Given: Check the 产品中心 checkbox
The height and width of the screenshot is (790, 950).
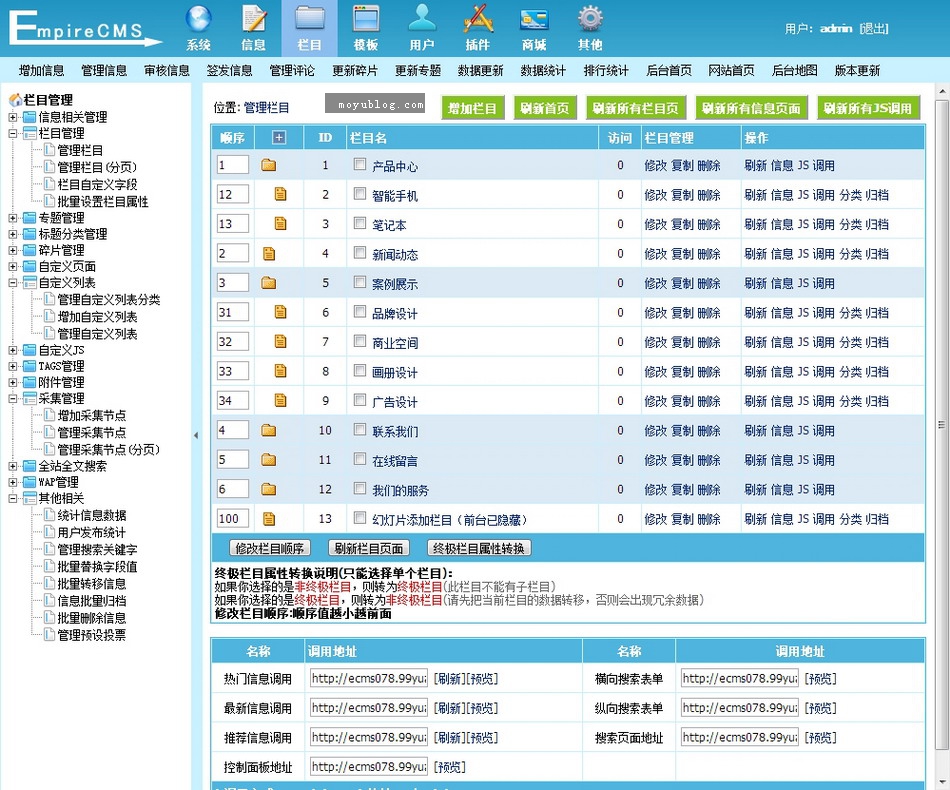Looking at the screenshot, I should click(360, 164).
